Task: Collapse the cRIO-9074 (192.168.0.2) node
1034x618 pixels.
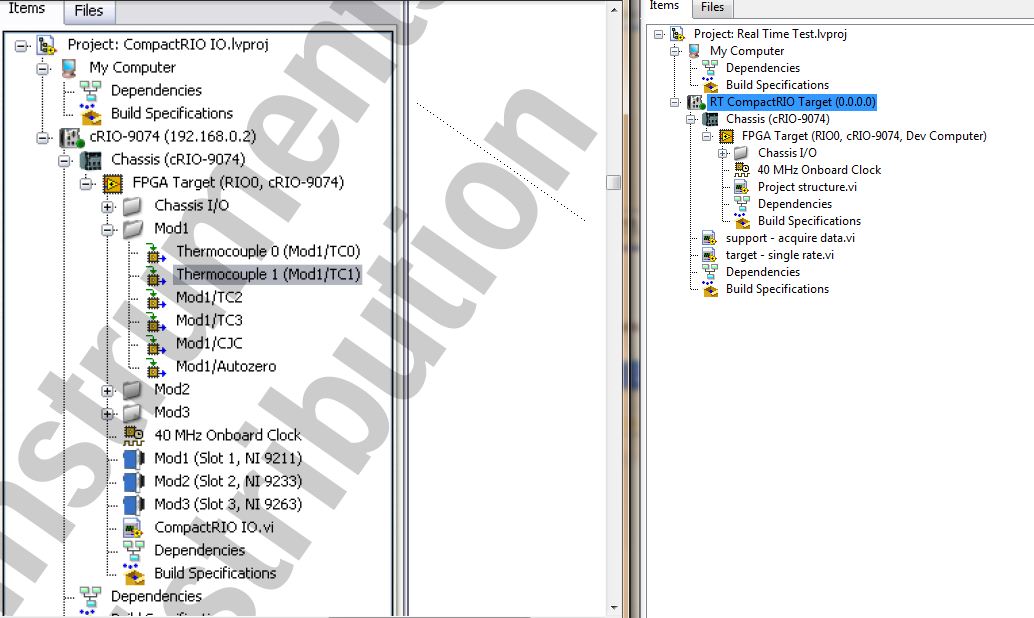Action: click(43, 138)
